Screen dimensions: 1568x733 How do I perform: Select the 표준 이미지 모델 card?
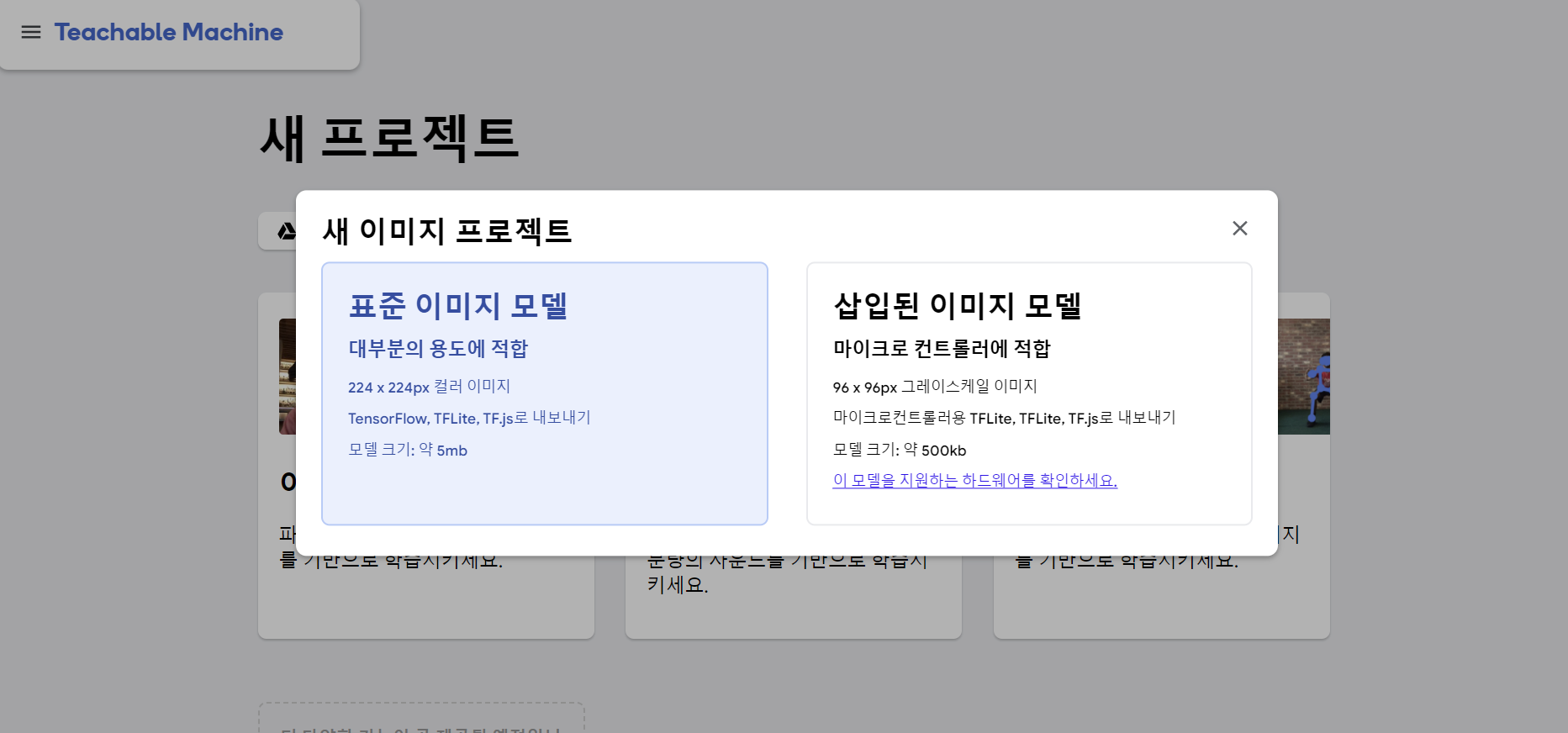pyautogui.click(x=545, y=393)
